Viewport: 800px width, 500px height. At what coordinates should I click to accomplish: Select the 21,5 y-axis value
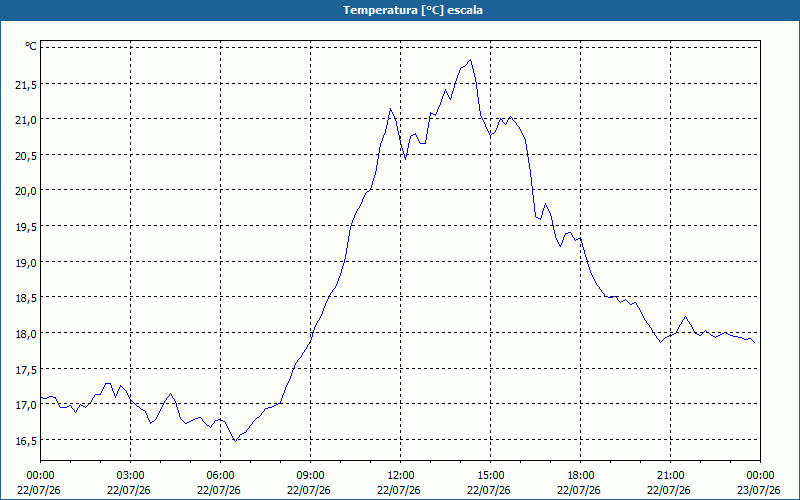click(26, 85)
